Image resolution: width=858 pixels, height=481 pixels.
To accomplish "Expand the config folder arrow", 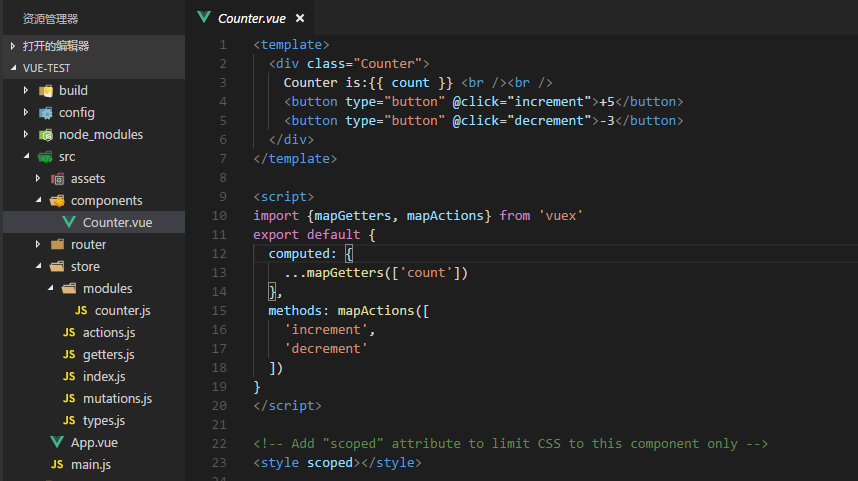I will click(x=25, y=112).
